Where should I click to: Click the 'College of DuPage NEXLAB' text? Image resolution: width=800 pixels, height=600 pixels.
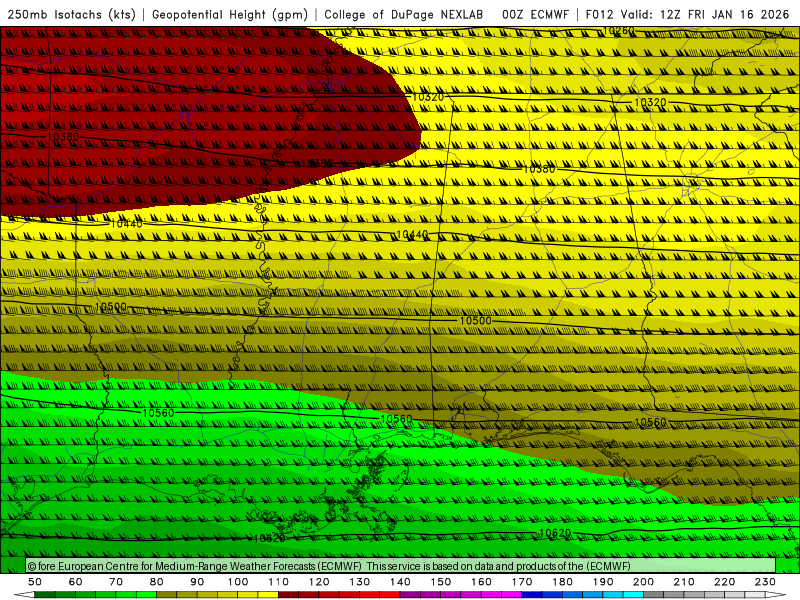tap(404, 15)
